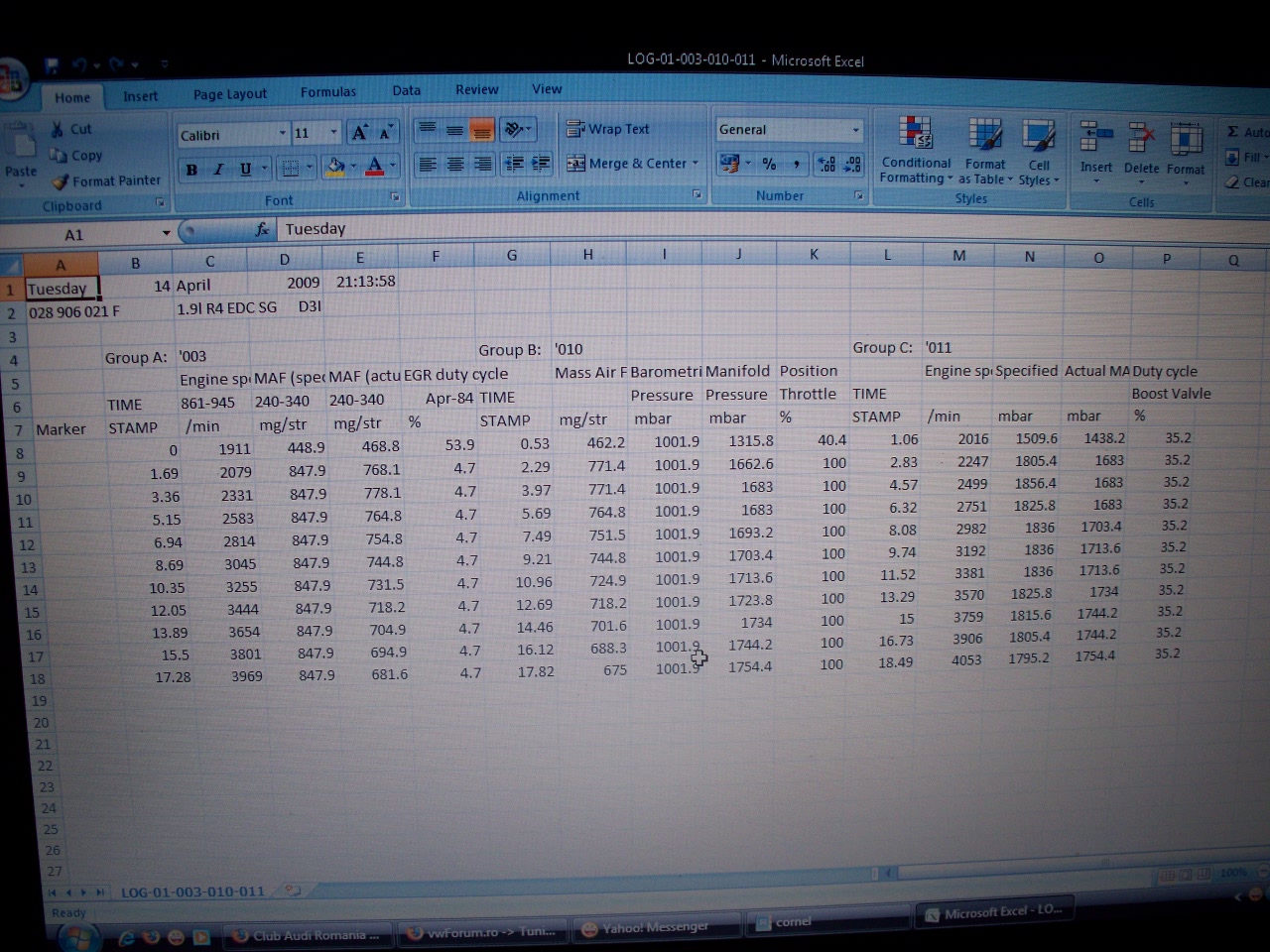The width and height of the screenshot is (1270, 952).
Task: Toggle Italic formatting
Action: click(218, 170)
